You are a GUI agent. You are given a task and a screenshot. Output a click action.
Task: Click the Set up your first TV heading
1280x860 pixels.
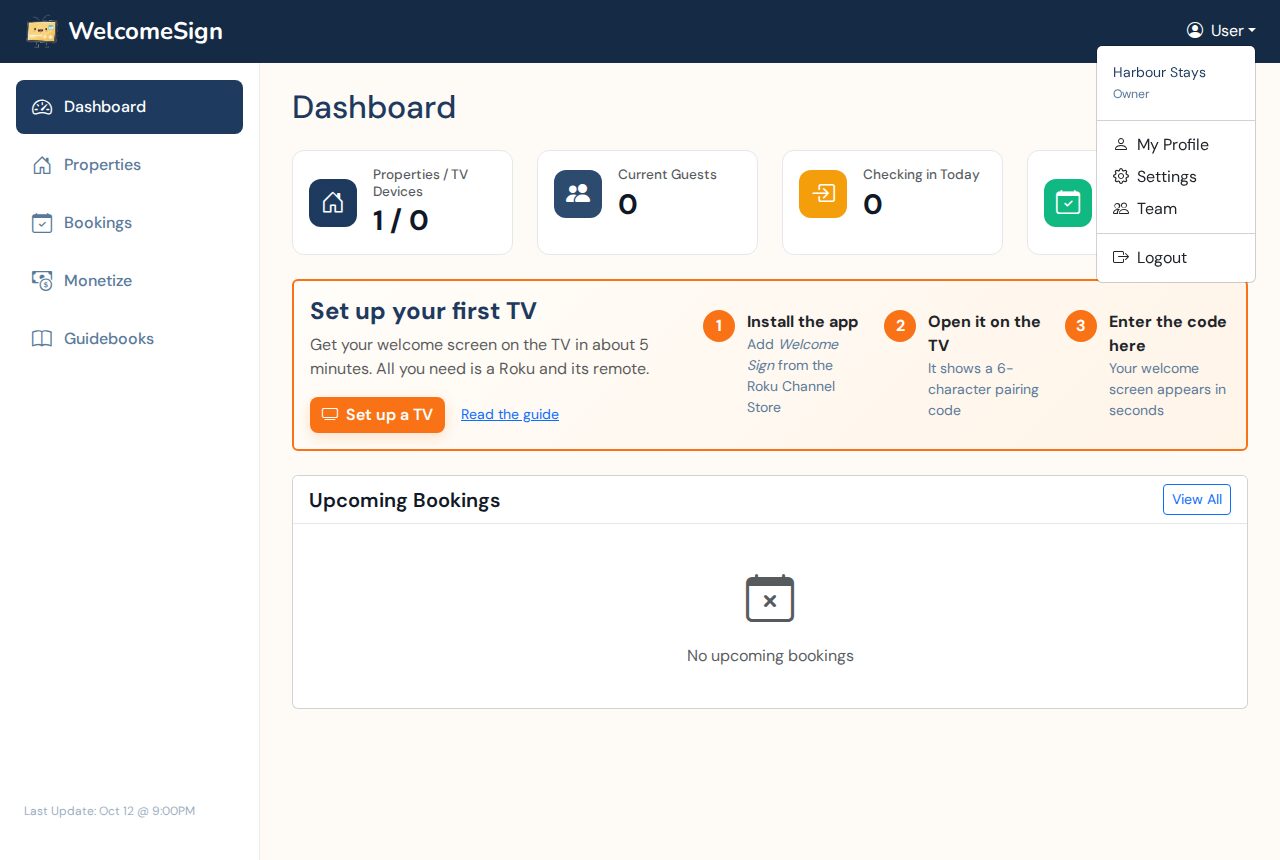point(423,311)
